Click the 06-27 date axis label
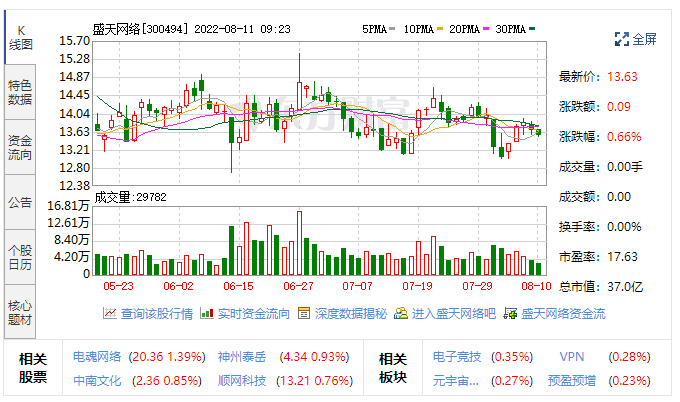680x402 pixels. pyautogui.click(x=298, y=286)
